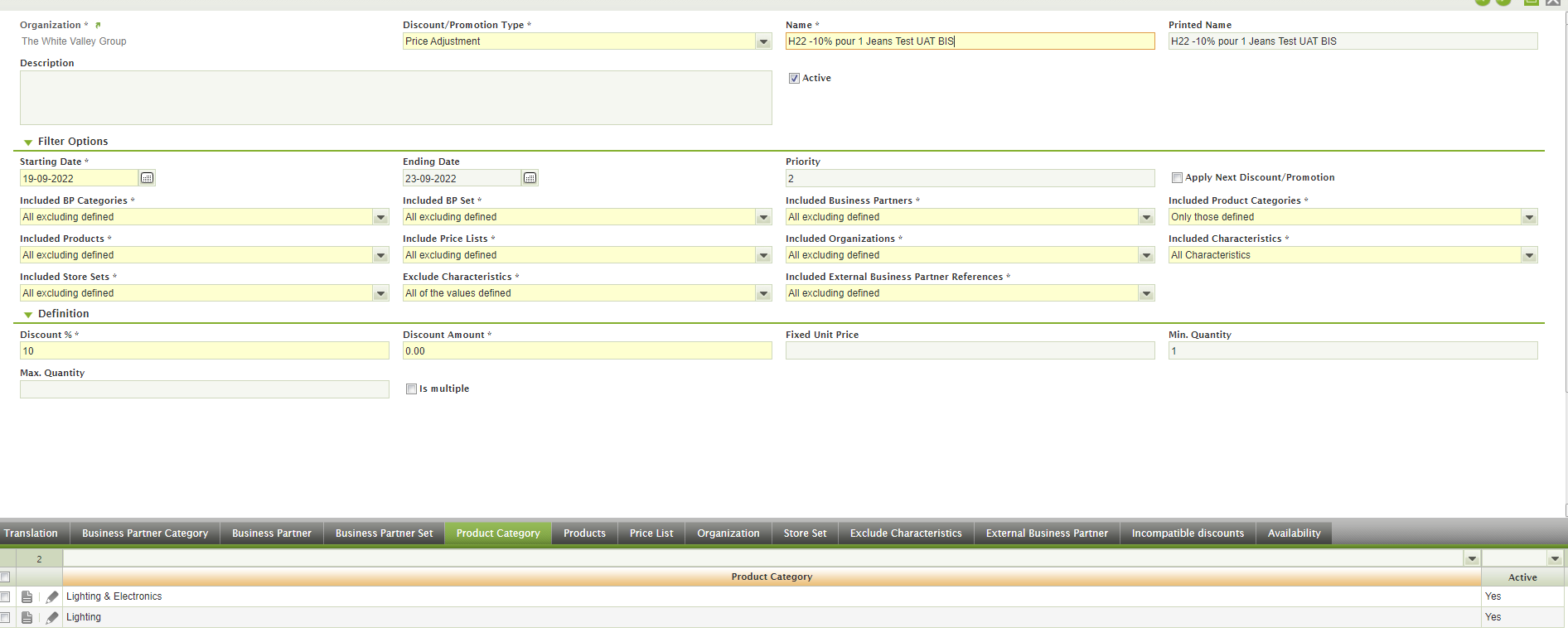Collapse the Filter Options section
1568x642 pixels.
click(x=28, y=142)
